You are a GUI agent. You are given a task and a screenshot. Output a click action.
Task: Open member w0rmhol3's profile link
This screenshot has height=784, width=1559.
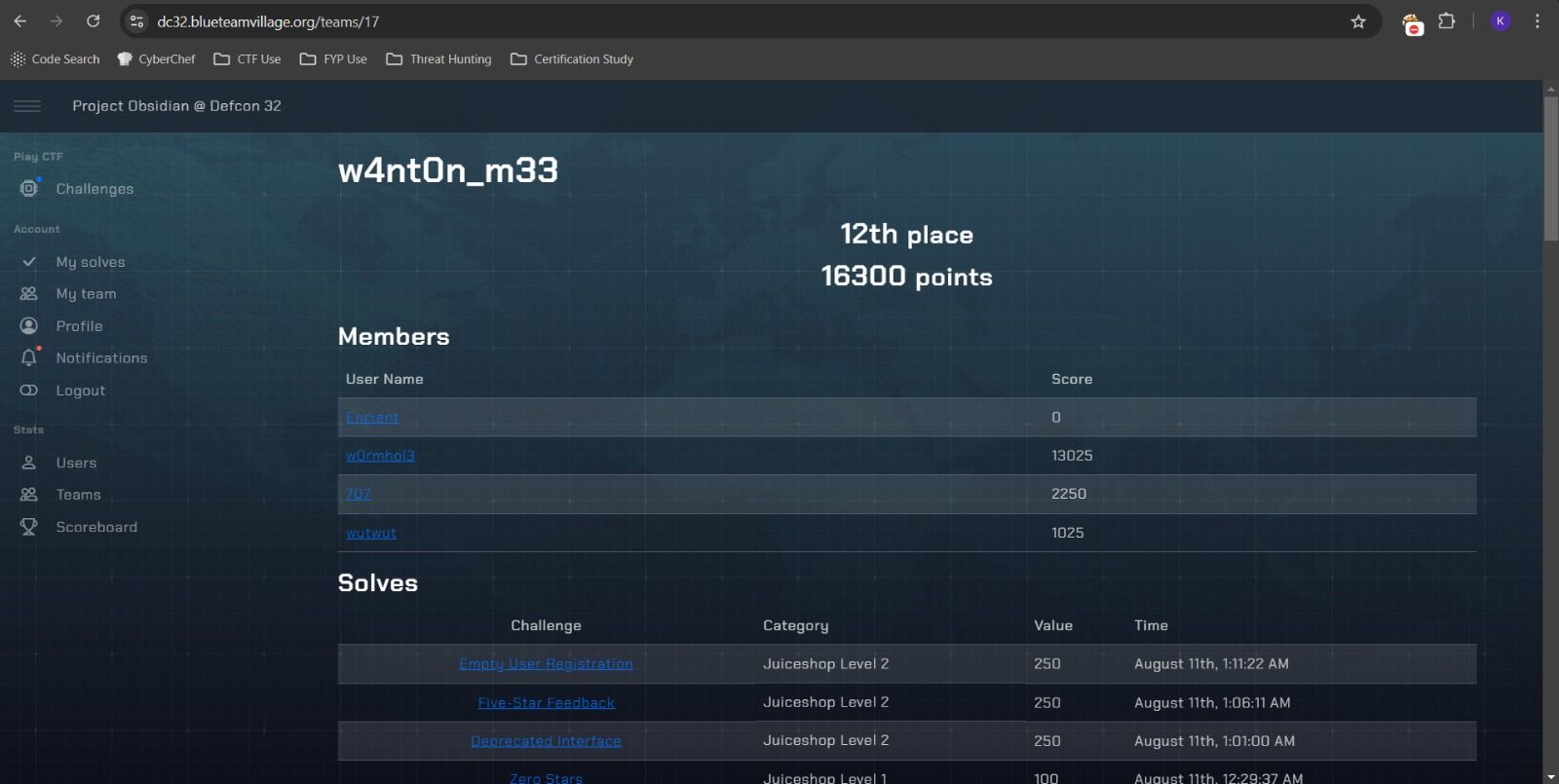click(x=380, y=456)
